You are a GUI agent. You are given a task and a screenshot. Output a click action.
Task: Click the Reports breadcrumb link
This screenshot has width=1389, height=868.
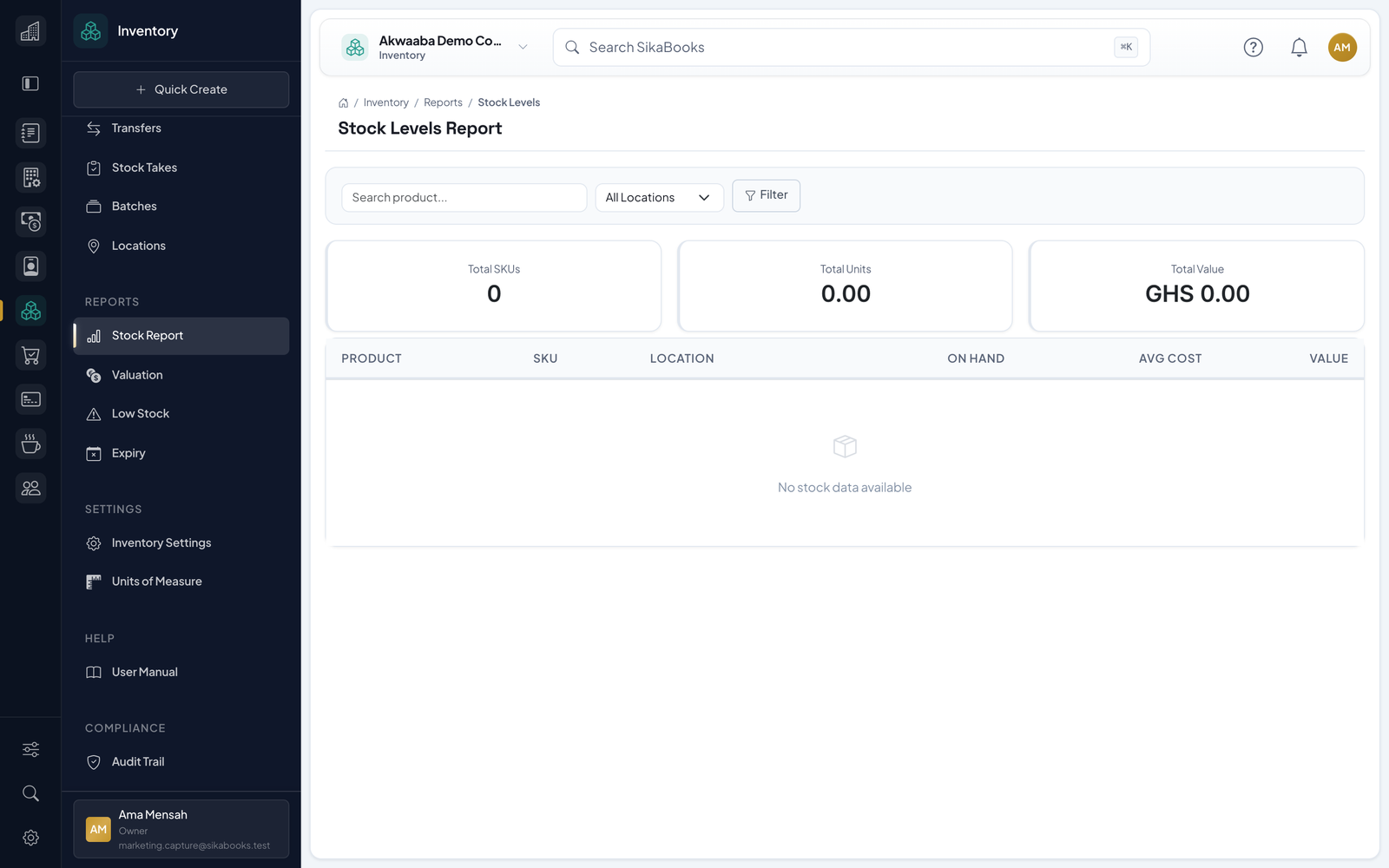pos(443,102)
